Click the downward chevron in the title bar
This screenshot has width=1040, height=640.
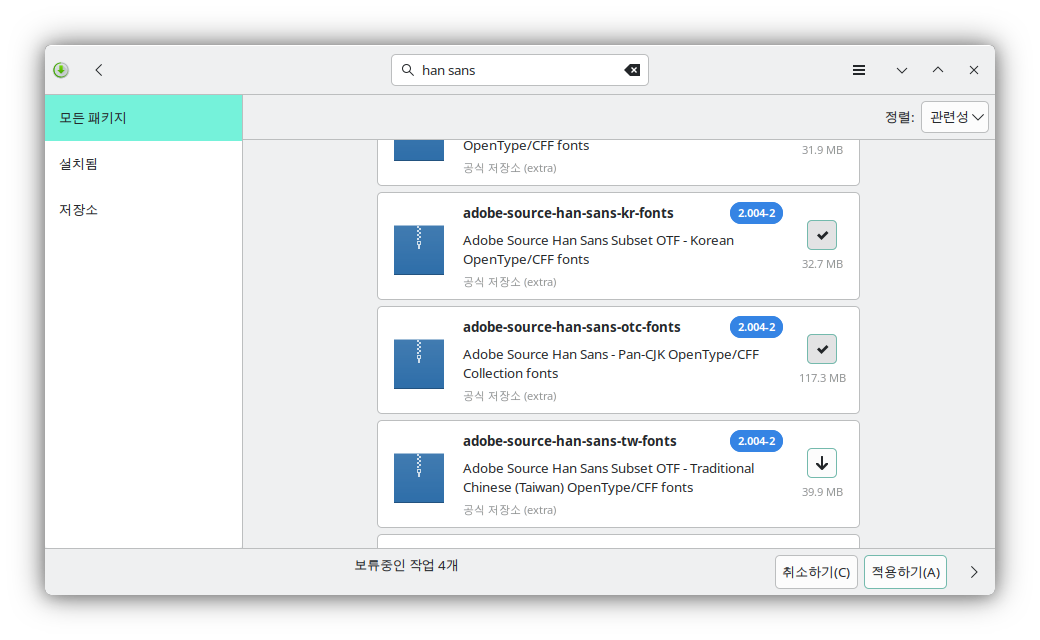pos(901,70)
